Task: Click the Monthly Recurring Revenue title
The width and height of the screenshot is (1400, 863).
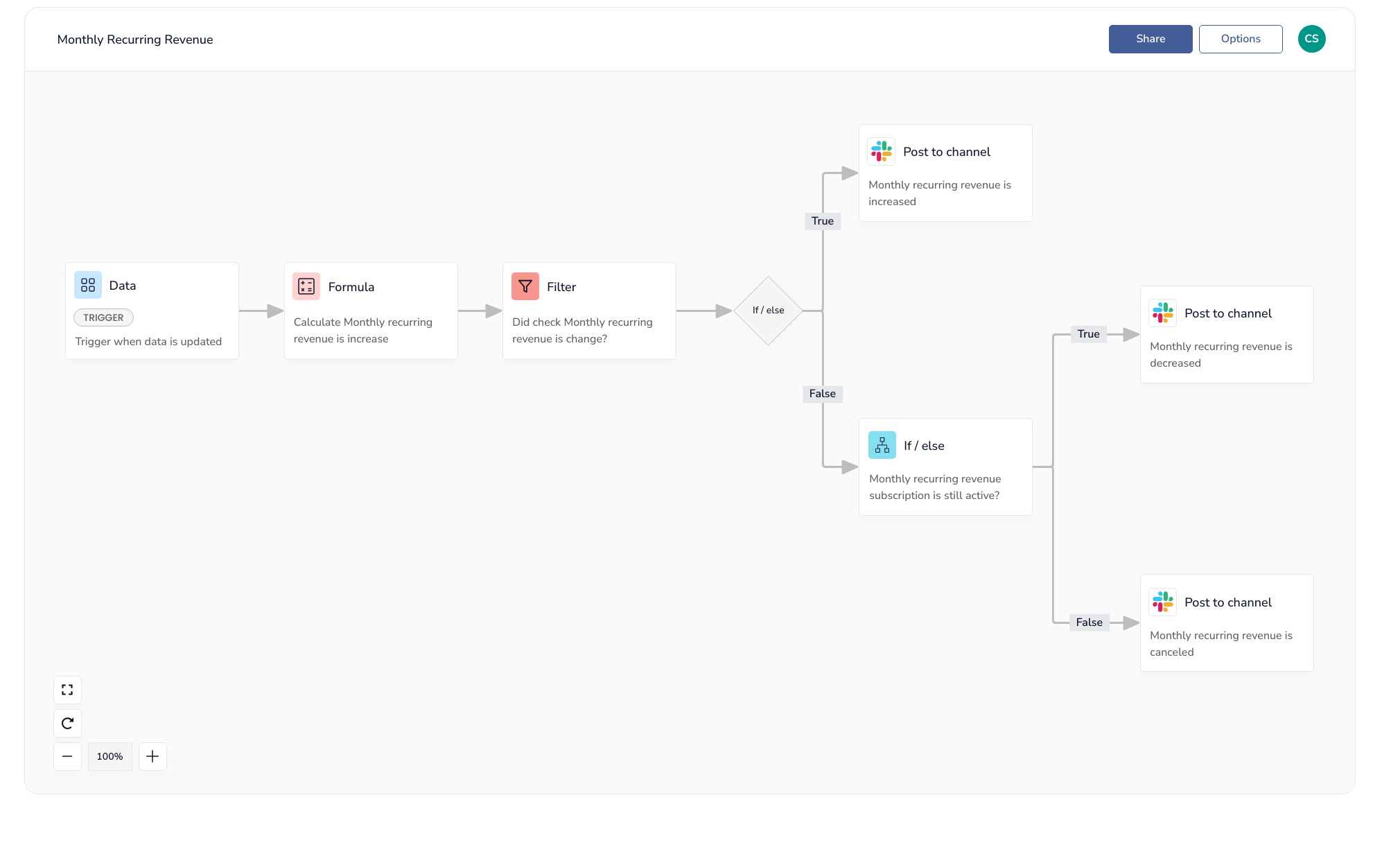Action: click(135, 40)
